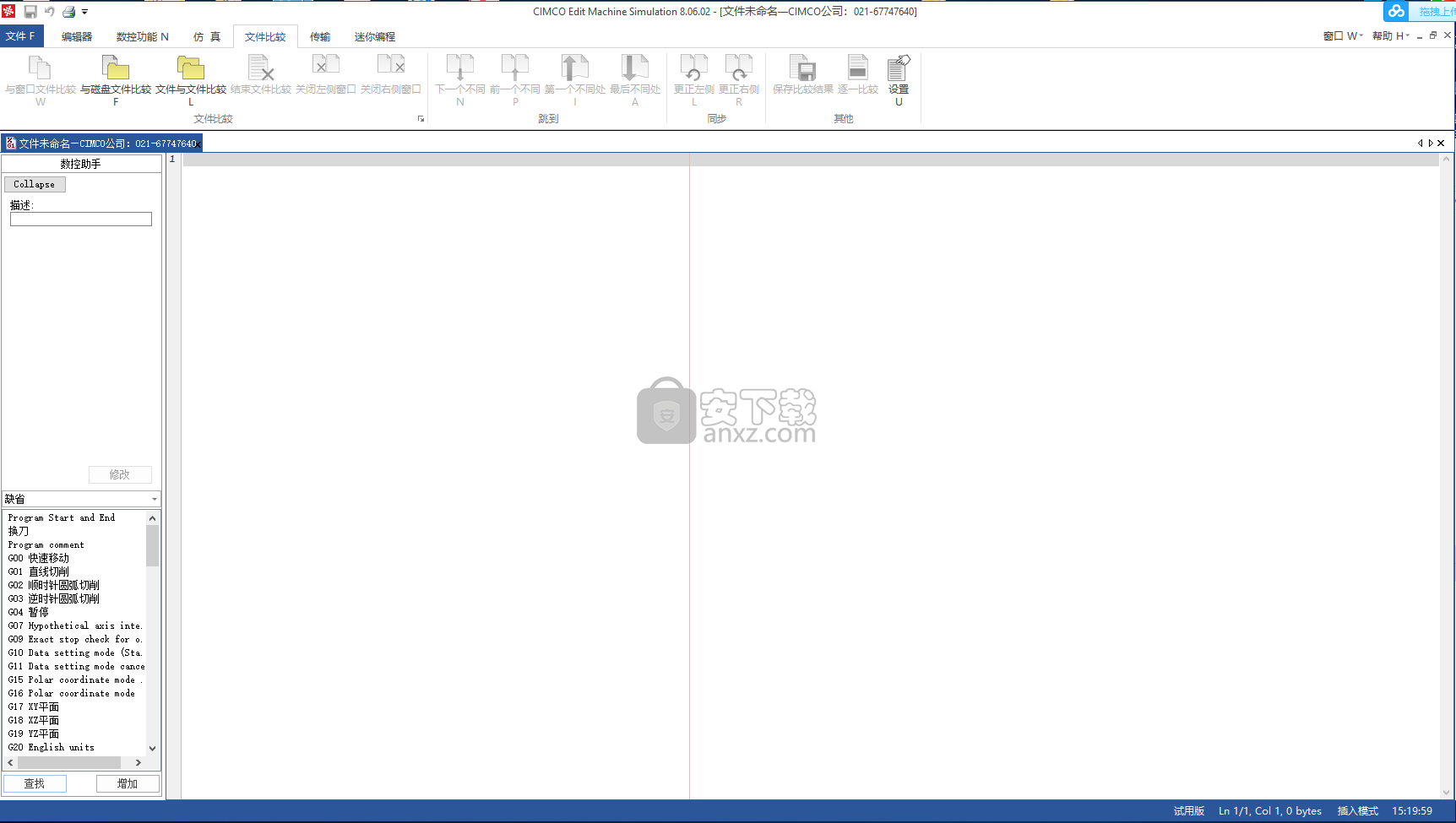
Task: Click the 描述 input field
Action: [81, 219]
